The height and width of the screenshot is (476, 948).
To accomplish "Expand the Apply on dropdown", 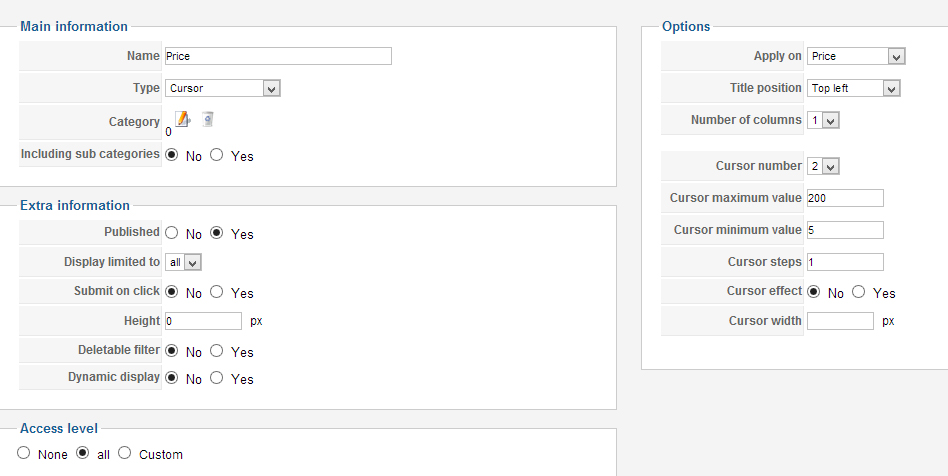I will click(856, 56).
